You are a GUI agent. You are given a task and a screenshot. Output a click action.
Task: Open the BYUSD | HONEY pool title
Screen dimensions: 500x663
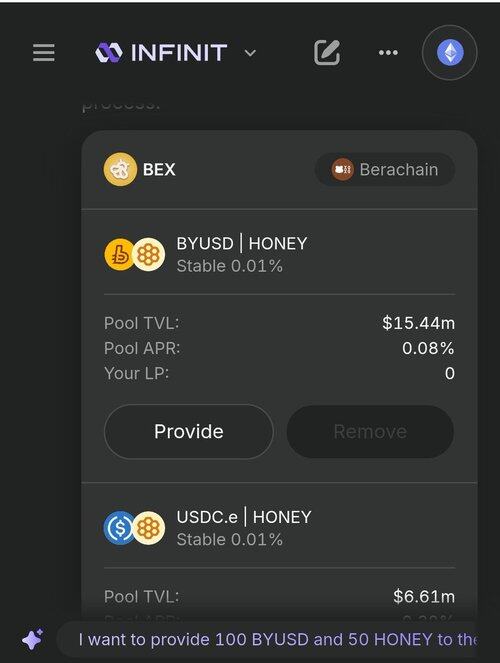click(242, 244)
